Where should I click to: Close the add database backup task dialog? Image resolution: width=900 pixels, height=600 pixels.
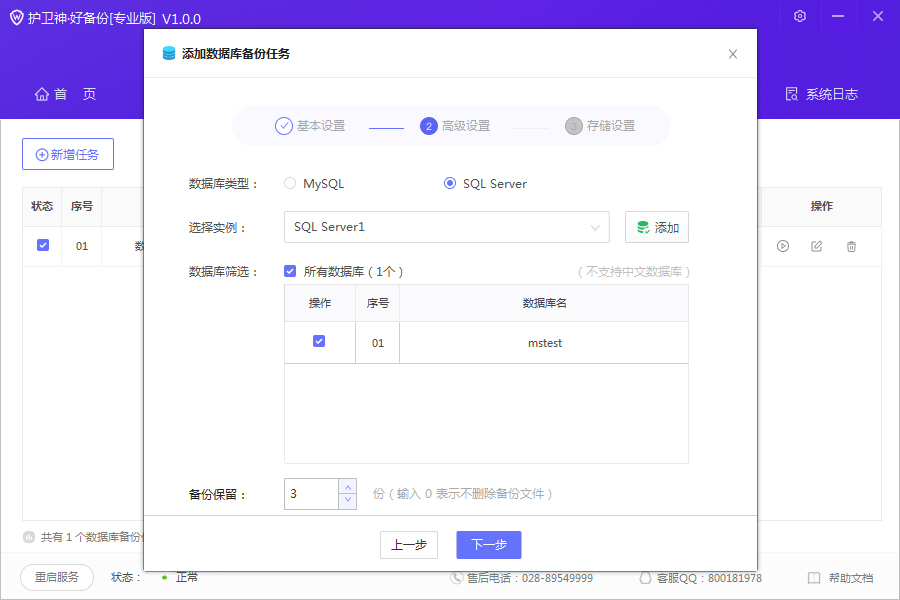[732, 54]
